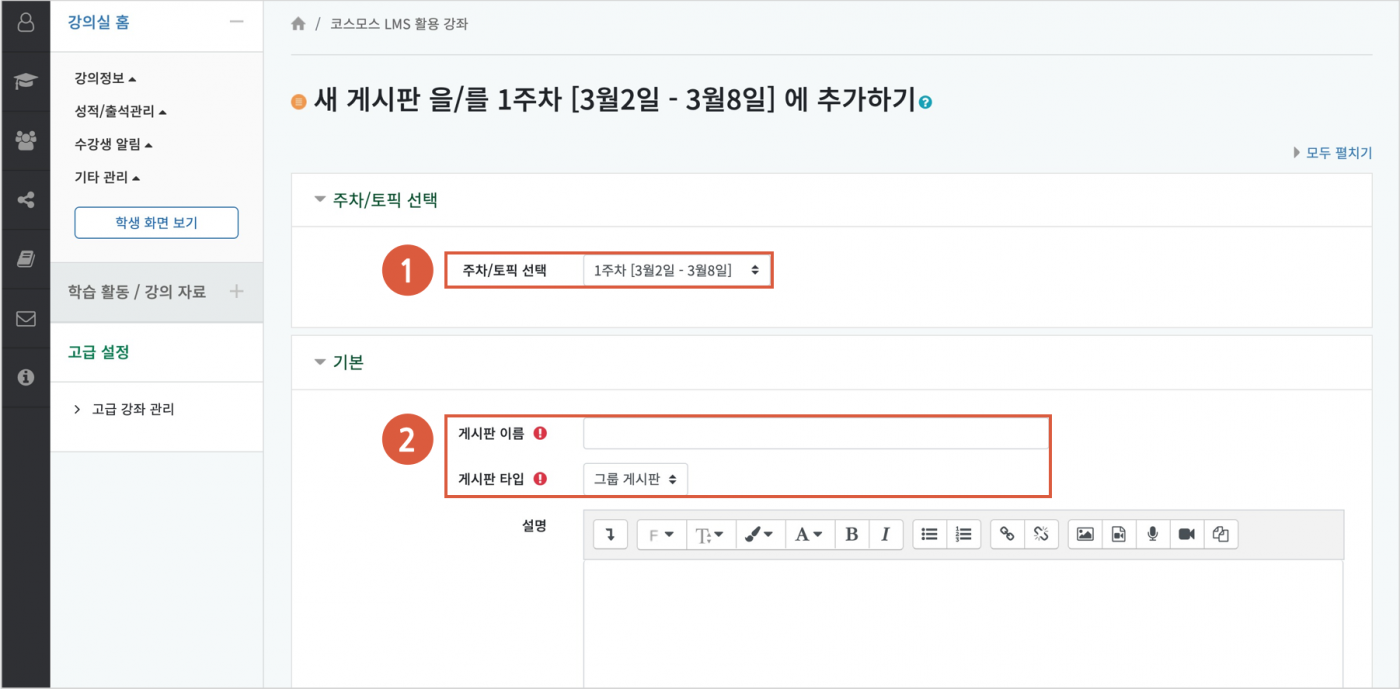1400x689 pixels.
Task: Collapse the 기본 section
Action: point(340,363)
